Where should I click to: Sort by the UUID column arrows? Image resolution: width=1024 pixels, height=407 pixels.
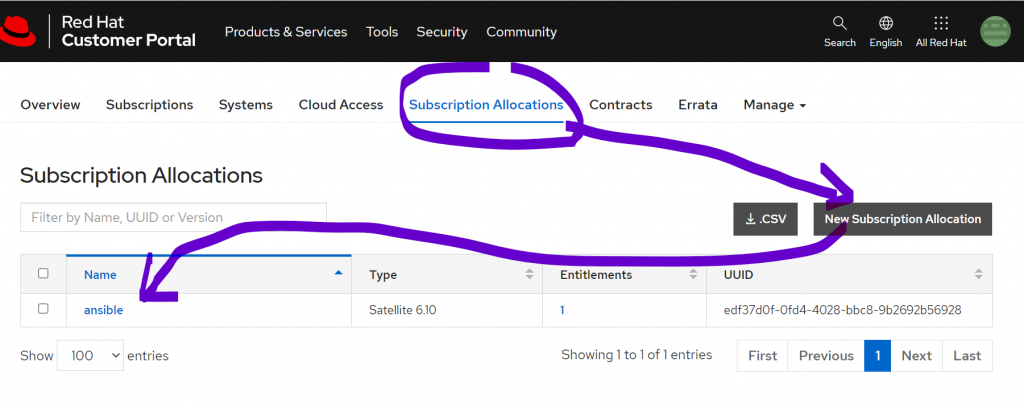978,274
